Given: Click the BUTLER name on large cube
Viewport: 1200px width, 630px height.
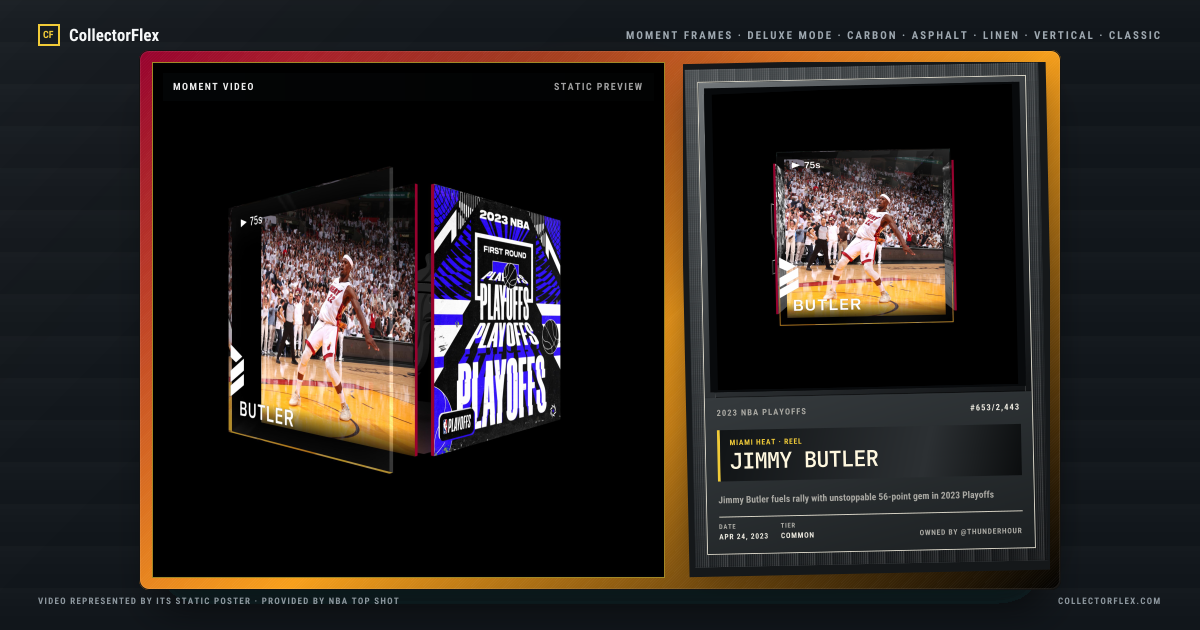Looking at the screenshot, I should pyautogui.click(x=266, y=414).
